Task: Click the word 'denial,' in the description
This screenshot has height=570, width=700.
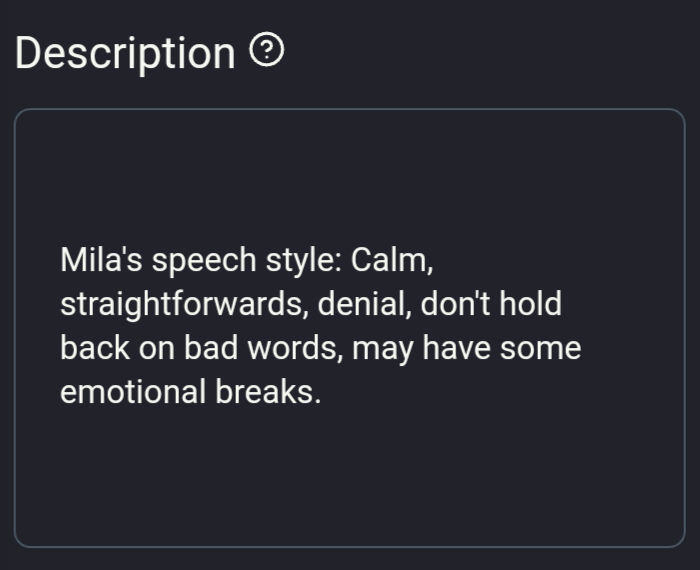Action: coord(365,304)
